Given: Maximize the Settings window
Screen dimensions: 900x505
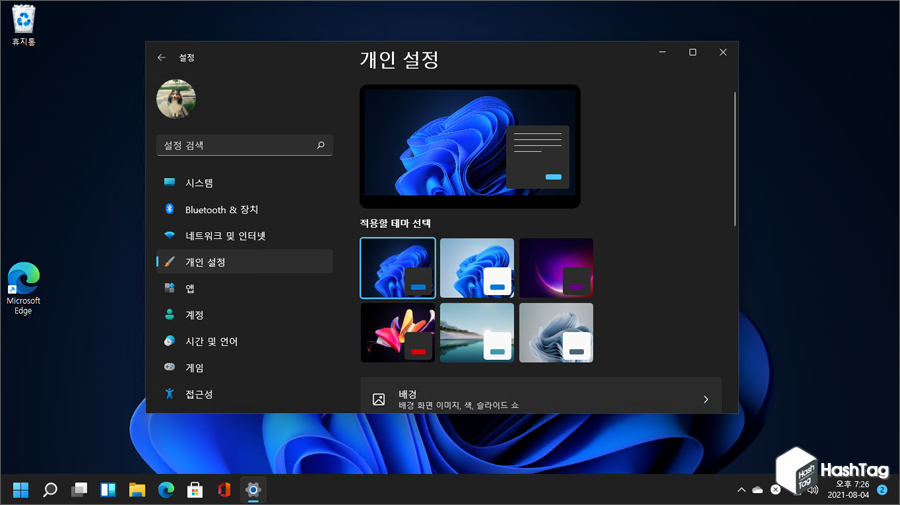Looking at the screenshot, I should 693,52.
